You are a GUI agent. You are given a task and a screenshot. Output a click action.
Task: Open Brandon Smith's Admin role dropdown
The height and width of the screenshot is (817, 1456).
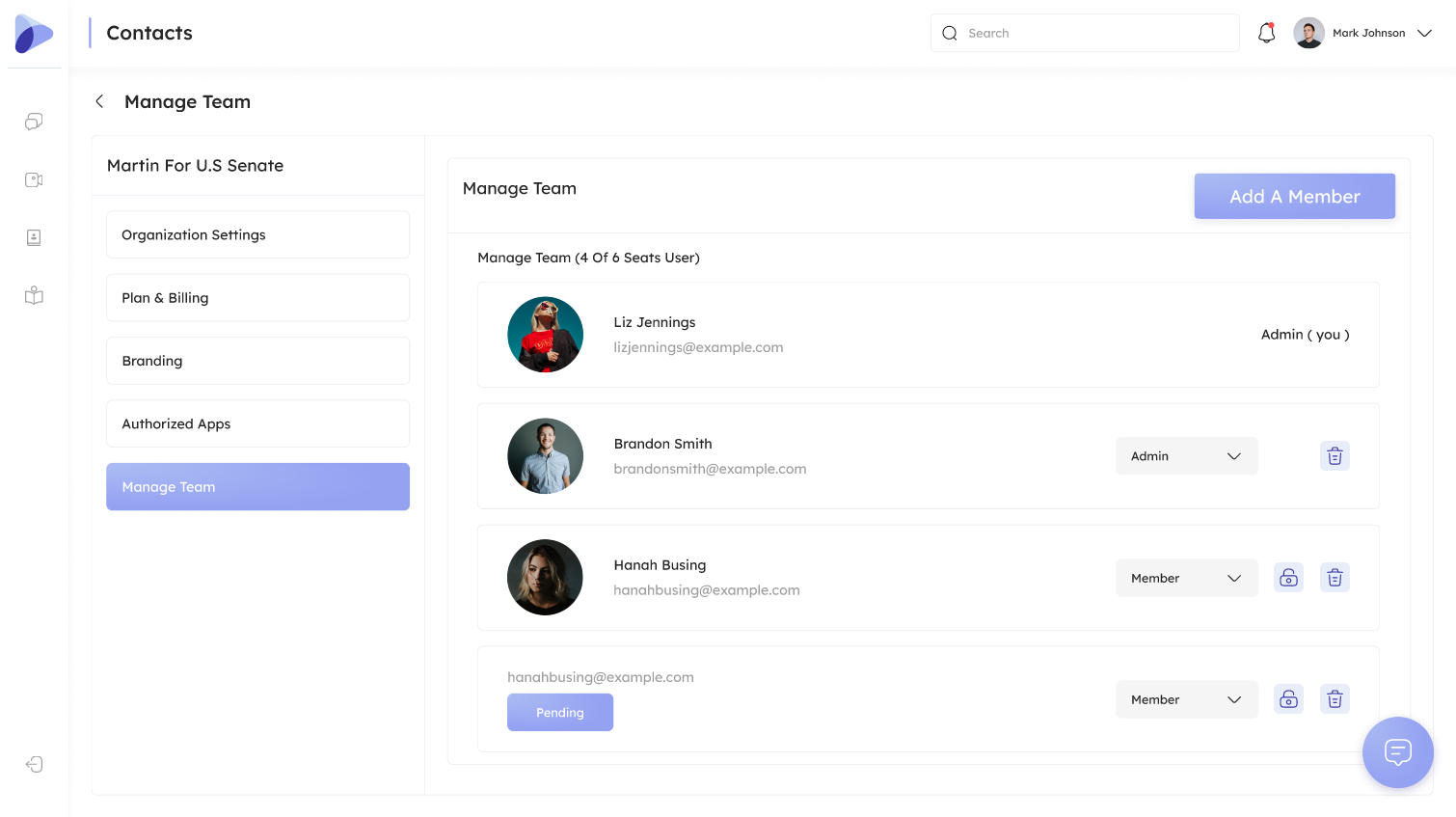pyautogui.click(x=1186, y=456)
